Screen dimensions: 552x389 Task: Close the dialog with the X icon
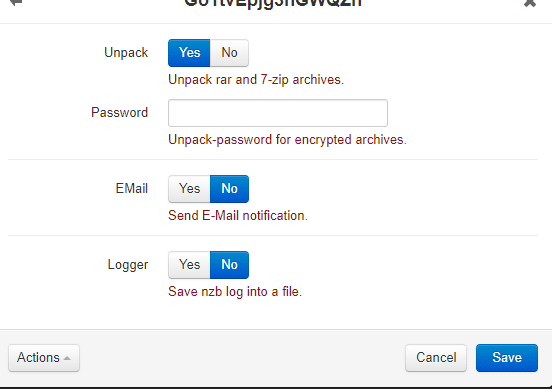529,3
